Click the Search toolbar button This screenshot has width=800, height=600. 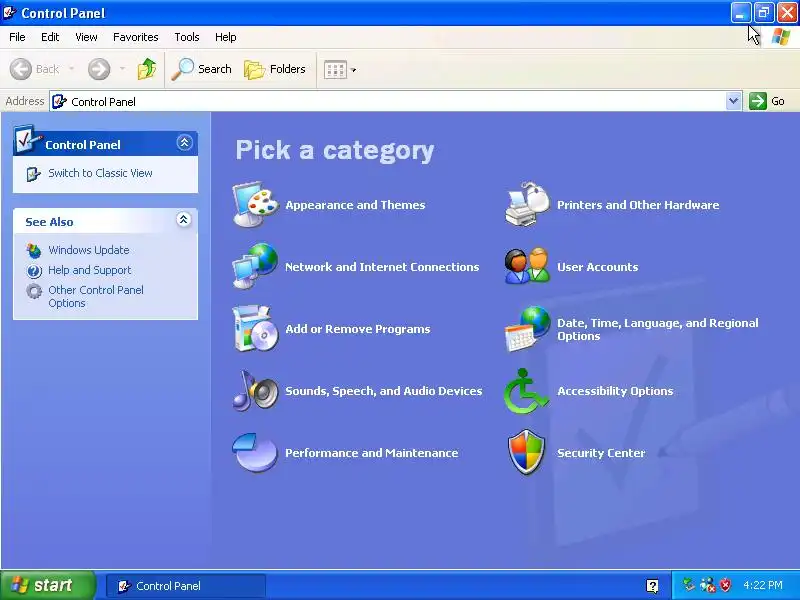[202, 69]
